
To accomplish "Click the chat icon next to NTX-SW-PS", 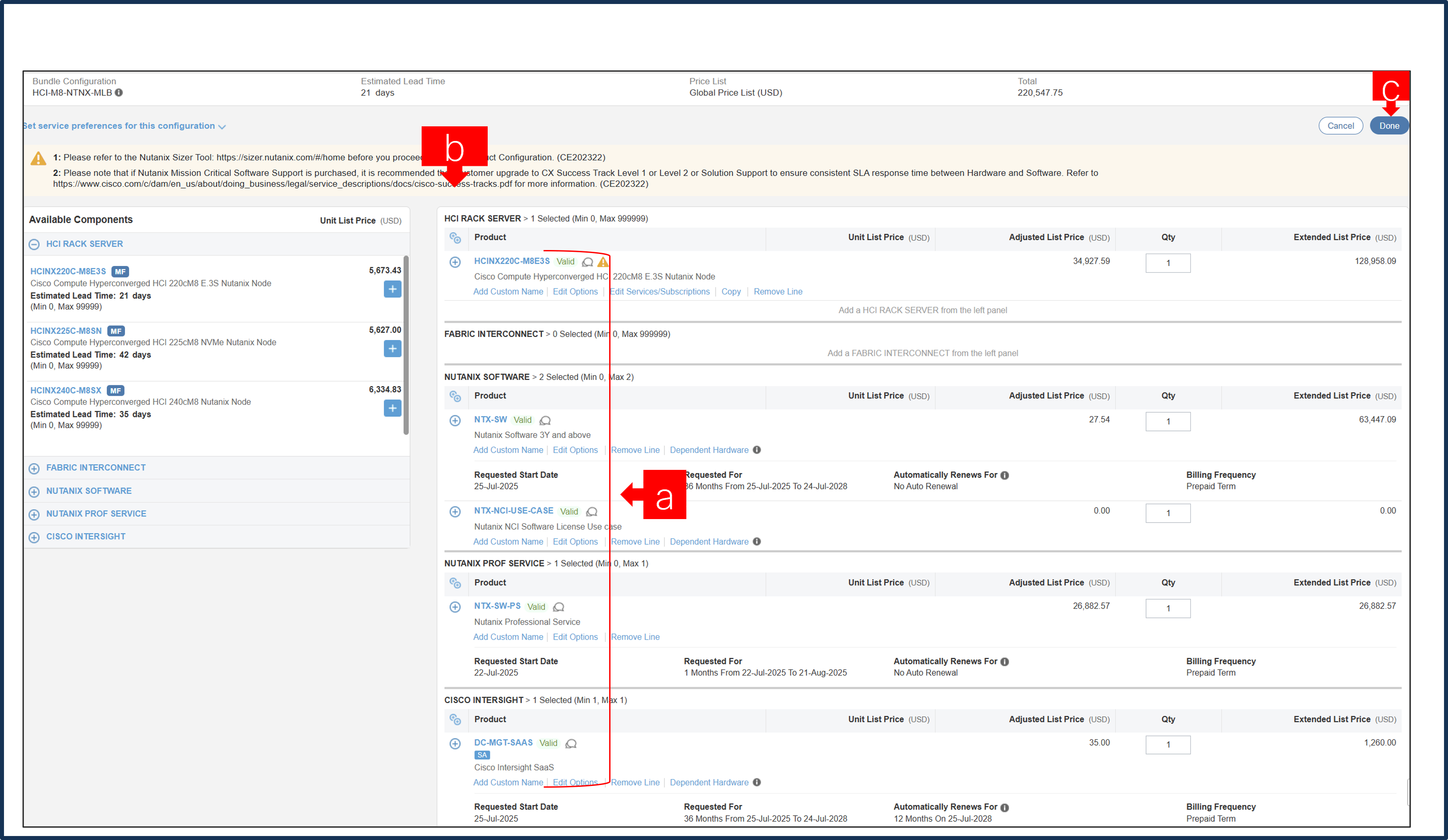I will [x=558, y=607].
